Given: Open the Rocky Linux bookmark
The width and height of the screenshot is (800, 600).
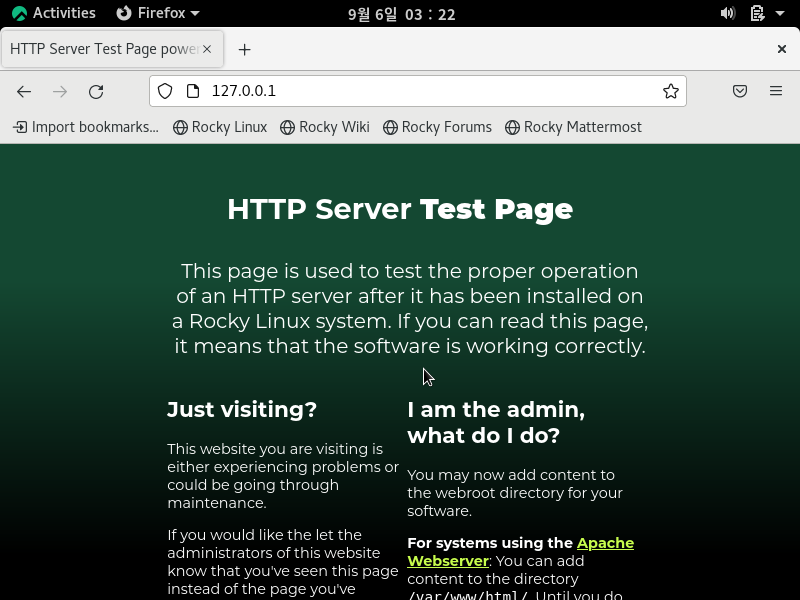Looking at the screenshot, I should [x=220, y=127].
